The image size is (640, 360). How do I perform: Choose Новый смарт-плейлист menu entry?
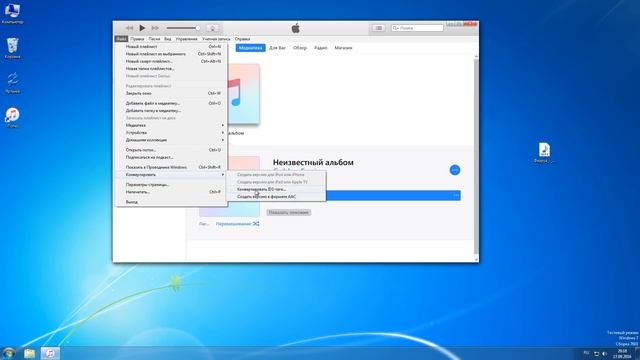(x=171, y=61)
